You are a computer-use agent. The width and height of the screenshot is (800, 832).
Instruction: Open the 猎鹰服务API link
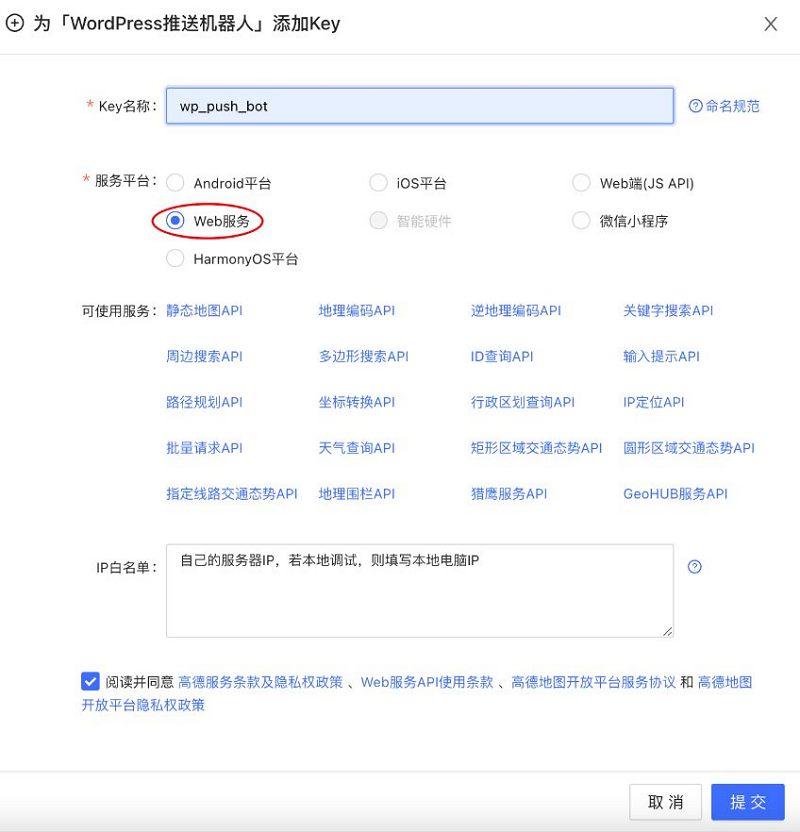pos(509,493)
